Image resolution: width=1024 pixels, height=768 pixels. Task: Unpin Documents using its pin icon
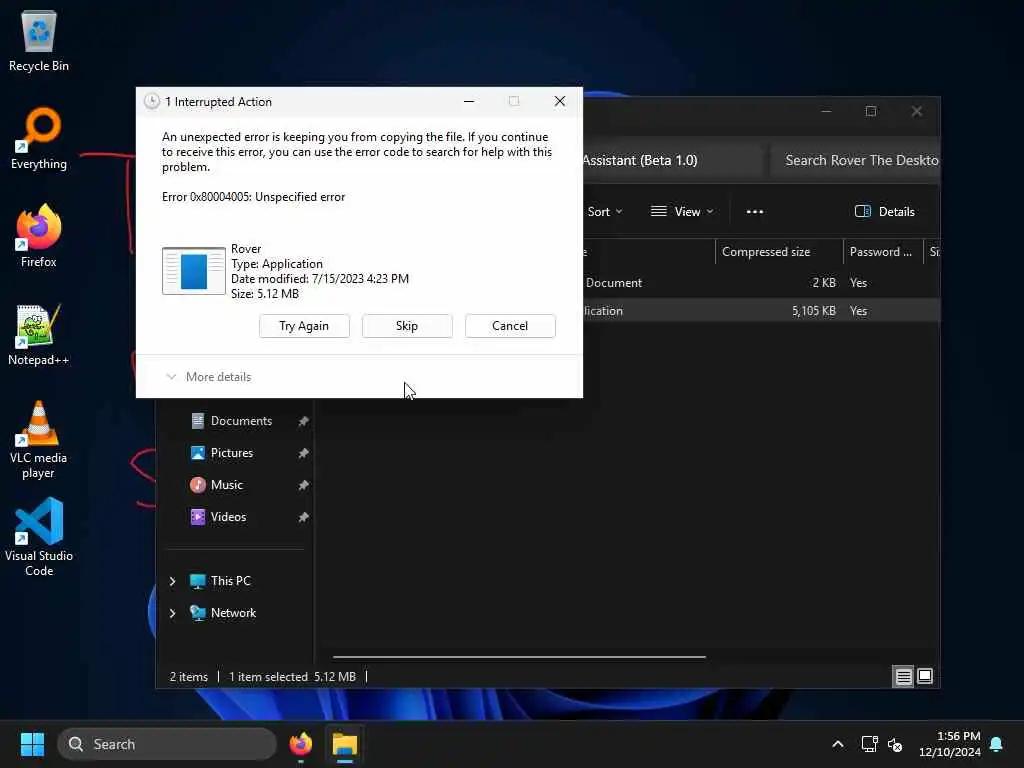pyautogui.click(x=304, y=421)
